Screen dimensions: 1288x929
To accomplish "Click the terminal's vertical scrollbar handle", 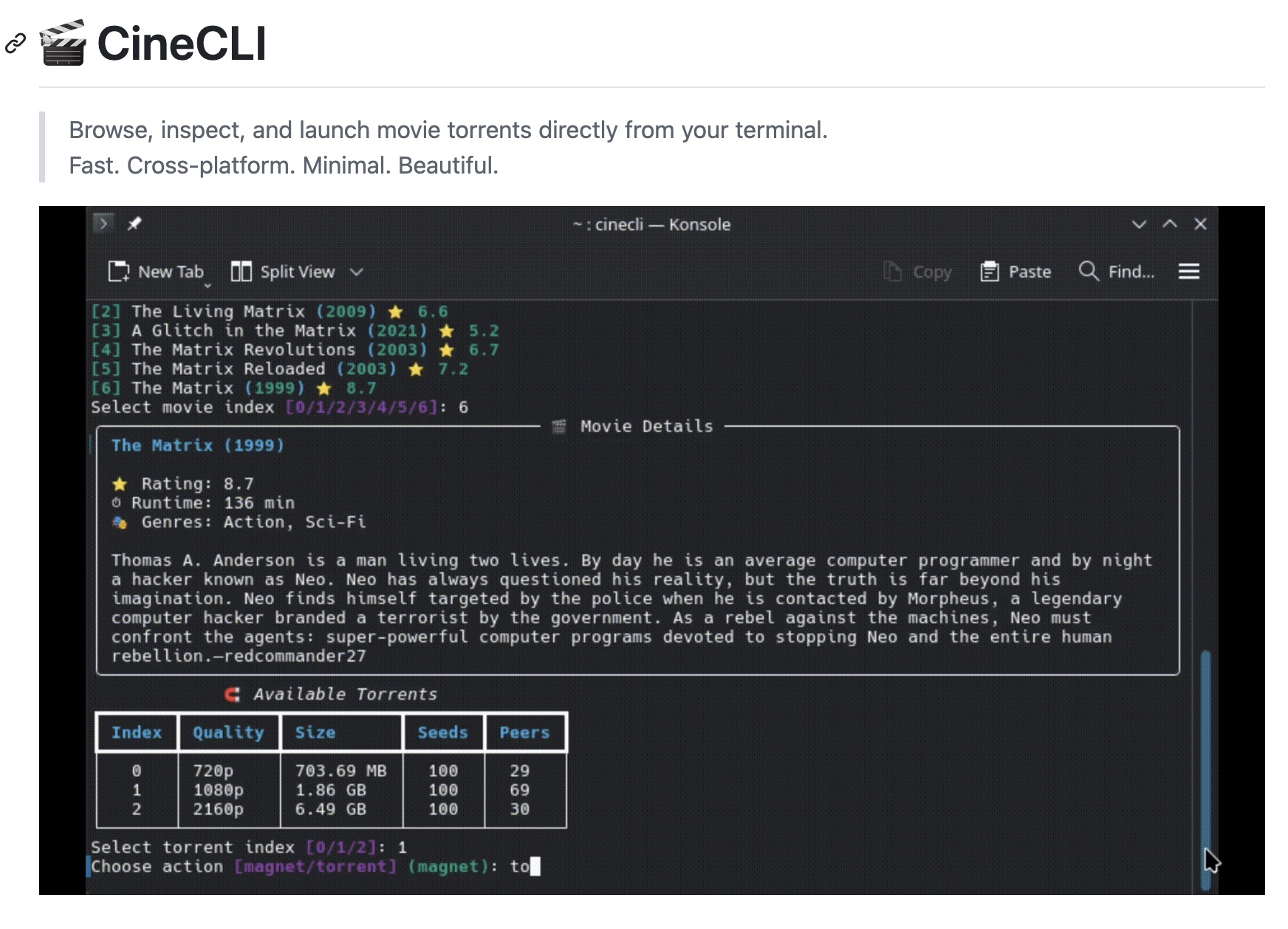I will click(x=1206, y=769).
